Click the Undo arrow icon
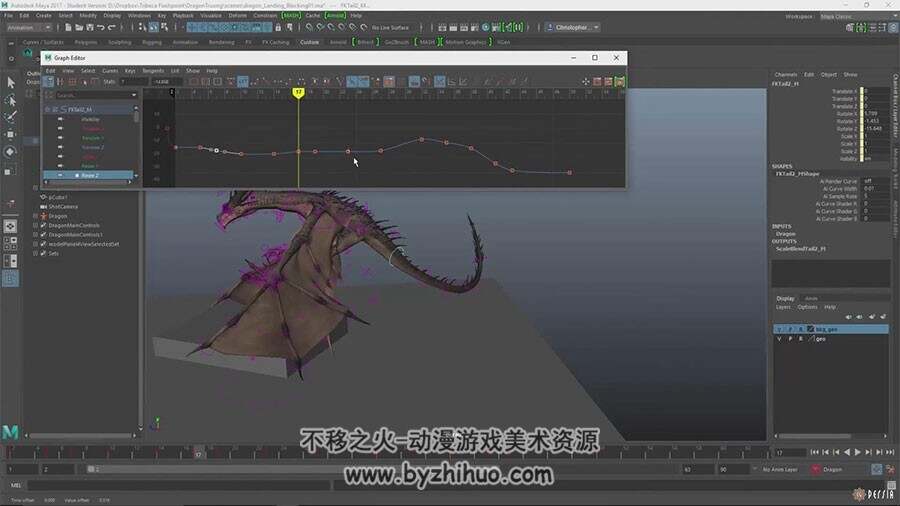This screenshot has width=900, height=506. click(x=100, y=27)
